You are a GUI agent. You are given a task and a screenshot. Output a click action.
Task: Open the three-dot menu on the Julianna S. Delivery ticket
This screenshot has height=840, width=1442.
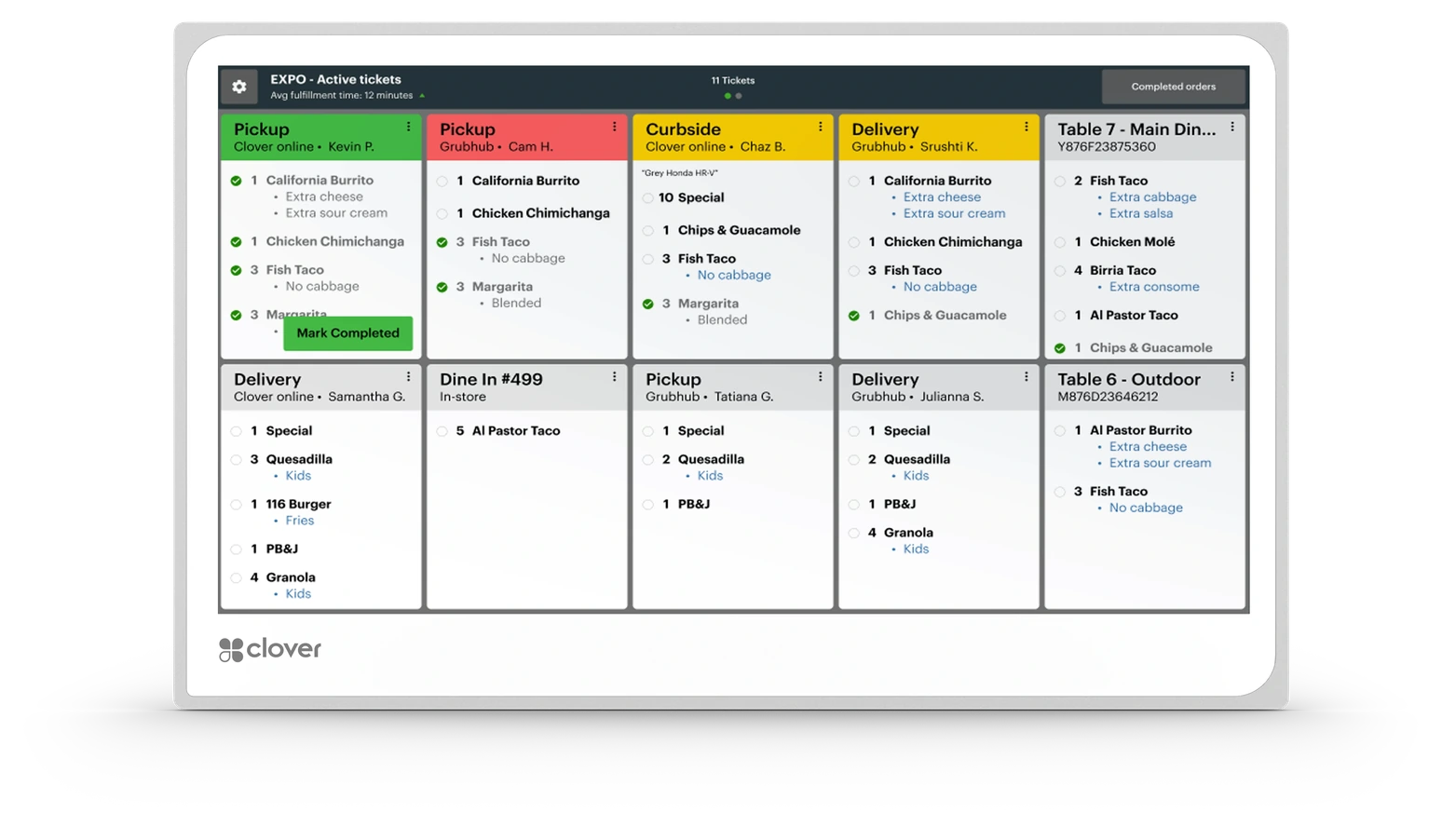pyautogui.click(x=1026, y=377)
